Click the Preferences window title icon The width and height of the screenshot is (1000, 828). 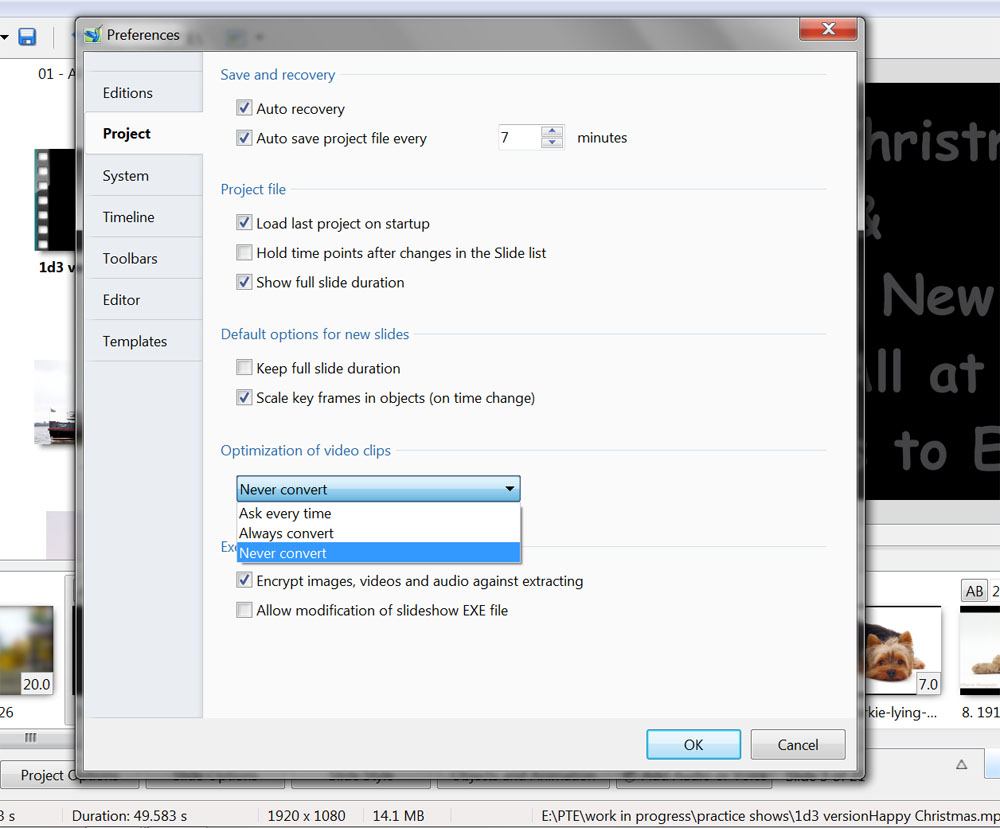point(93,35)
